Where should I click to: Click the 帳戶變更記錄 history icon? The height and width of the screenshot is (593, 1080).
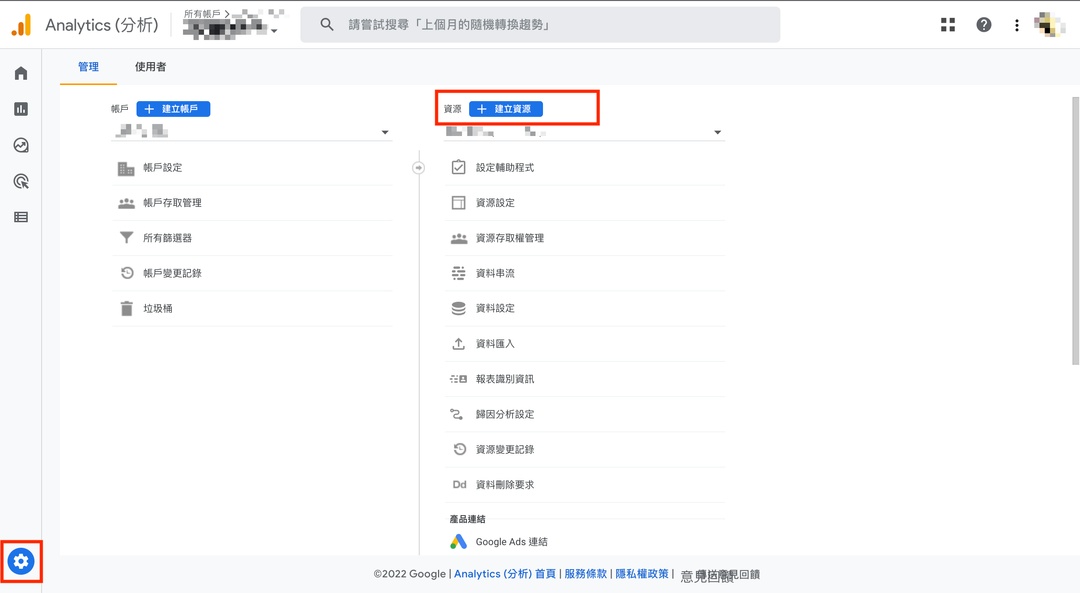[x=127, y=273]
